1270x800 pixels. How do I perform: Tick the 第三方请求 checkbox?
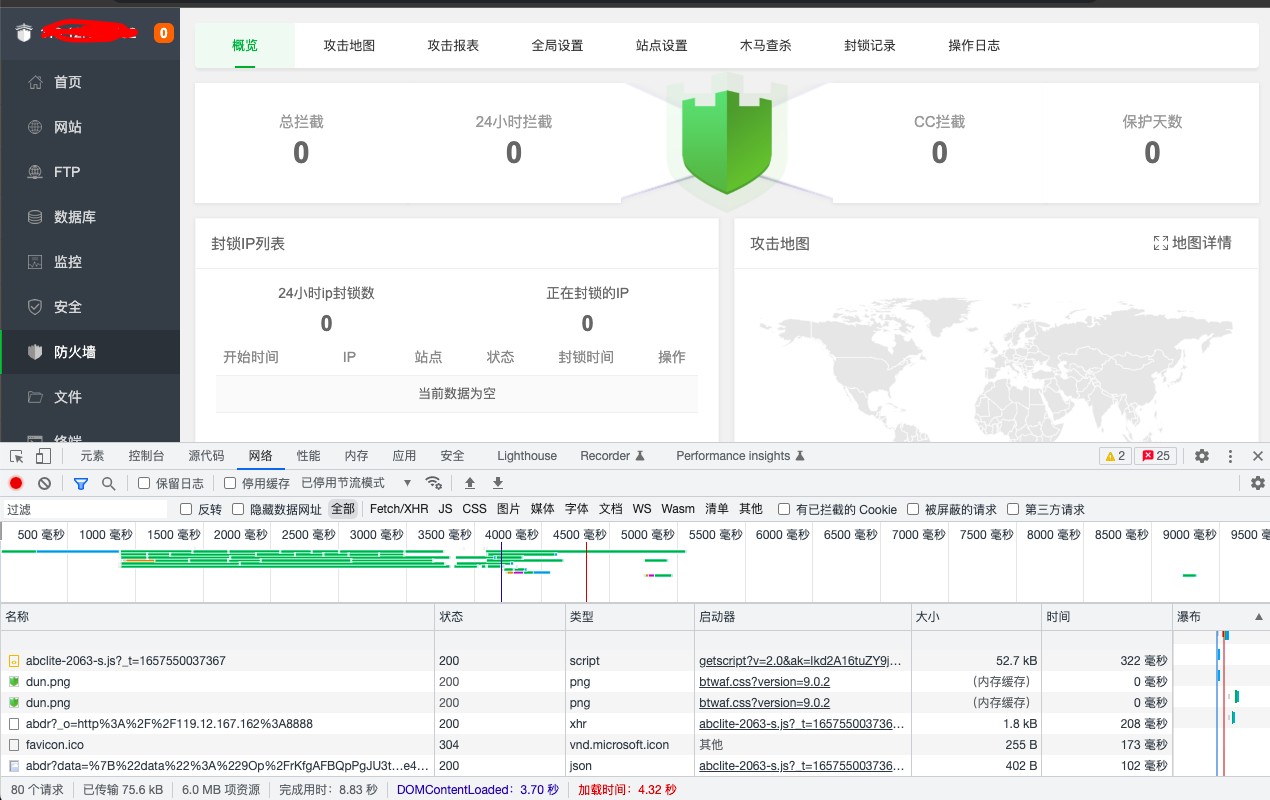click(x=1013, y=509)
